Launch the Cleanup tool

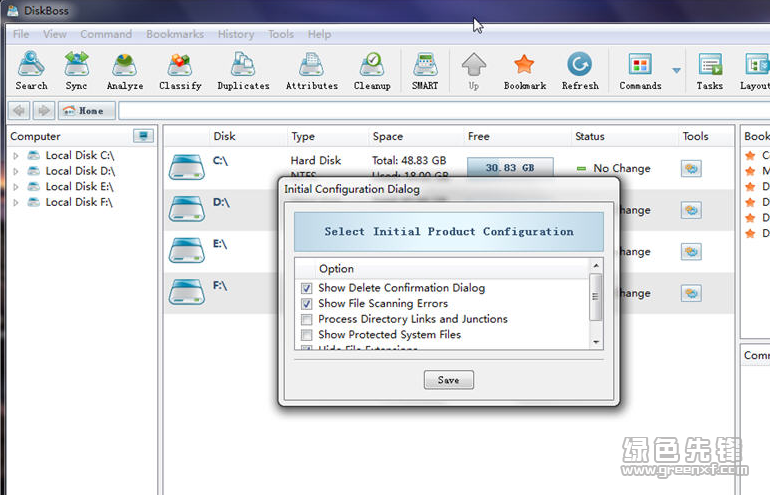pyautogui.click(x=372, y=71)
